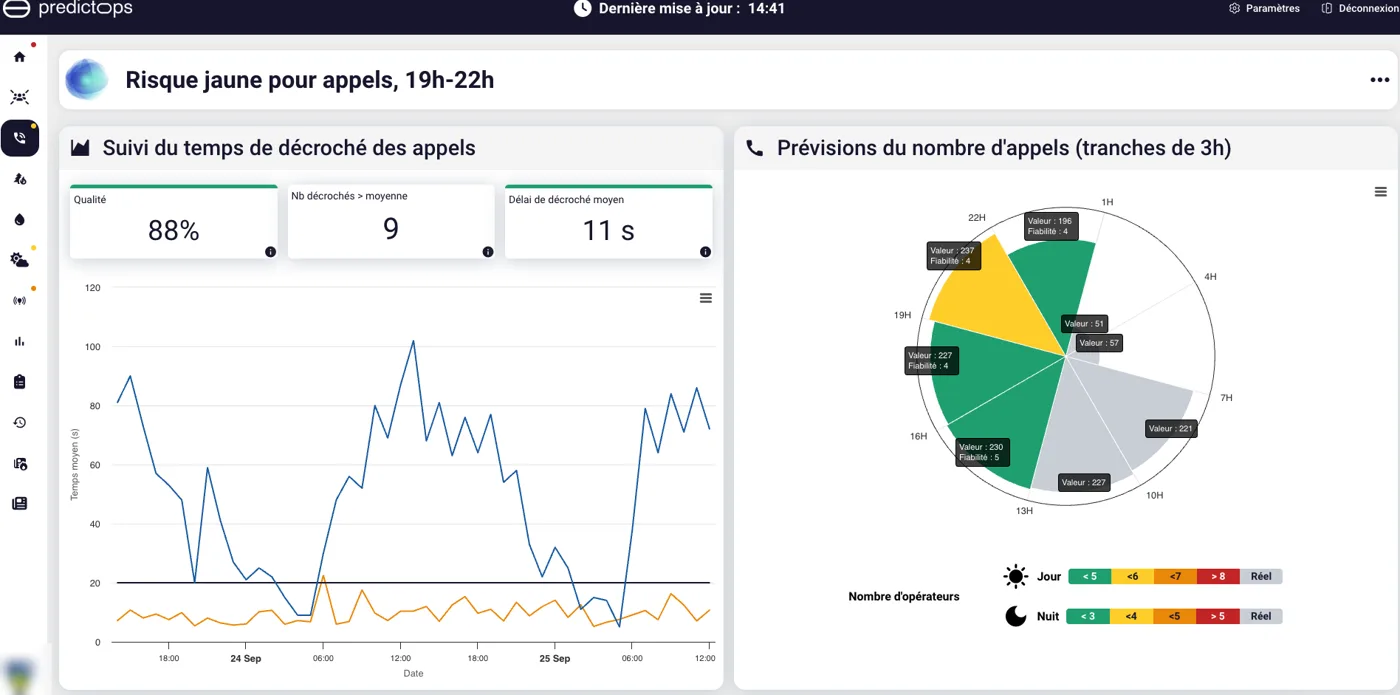This screenshot has width=1400, height=695.
Task: Click the Jour orange '<7' swatch
Action: point(1175,577)
